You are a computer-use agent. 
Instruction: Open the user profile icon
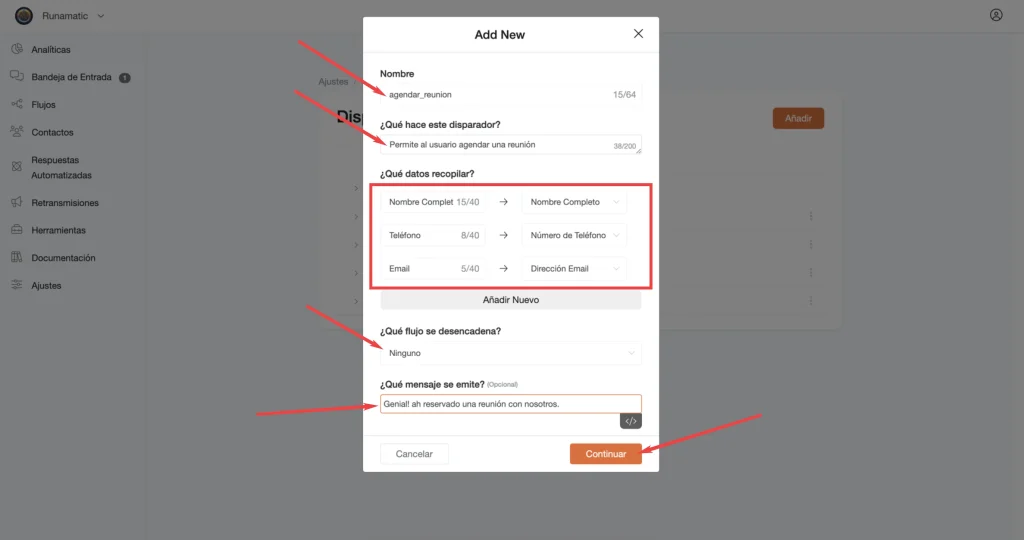click(996, 15)
